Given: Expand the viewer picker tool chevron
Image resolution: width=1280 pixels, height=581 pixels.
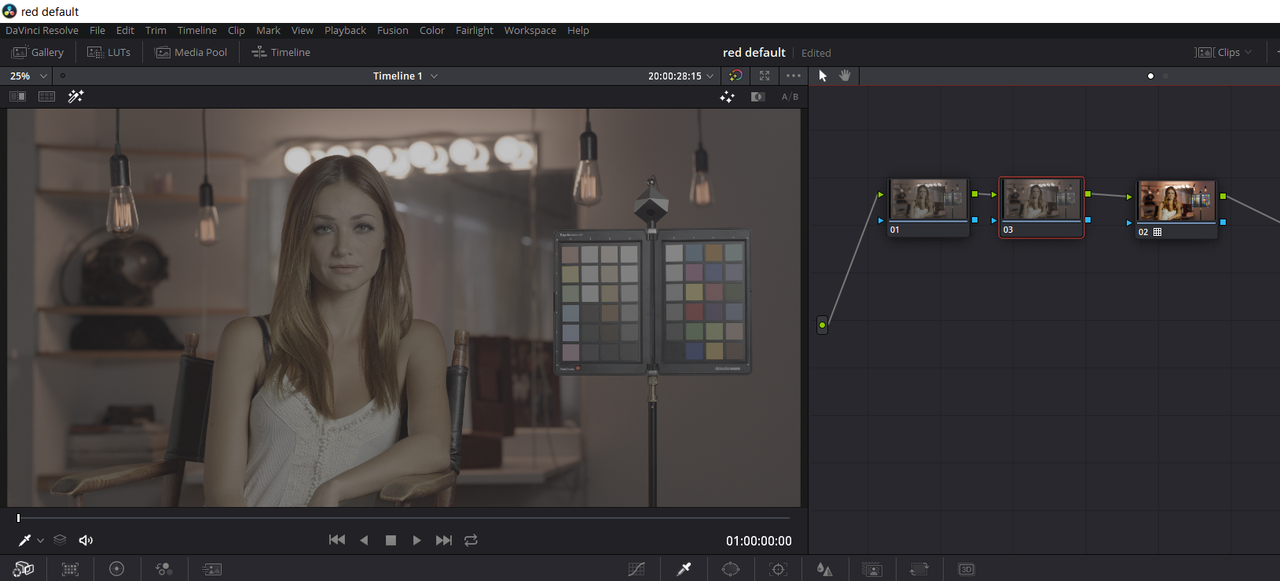Looking at the screenshot, I should [40, 540].
